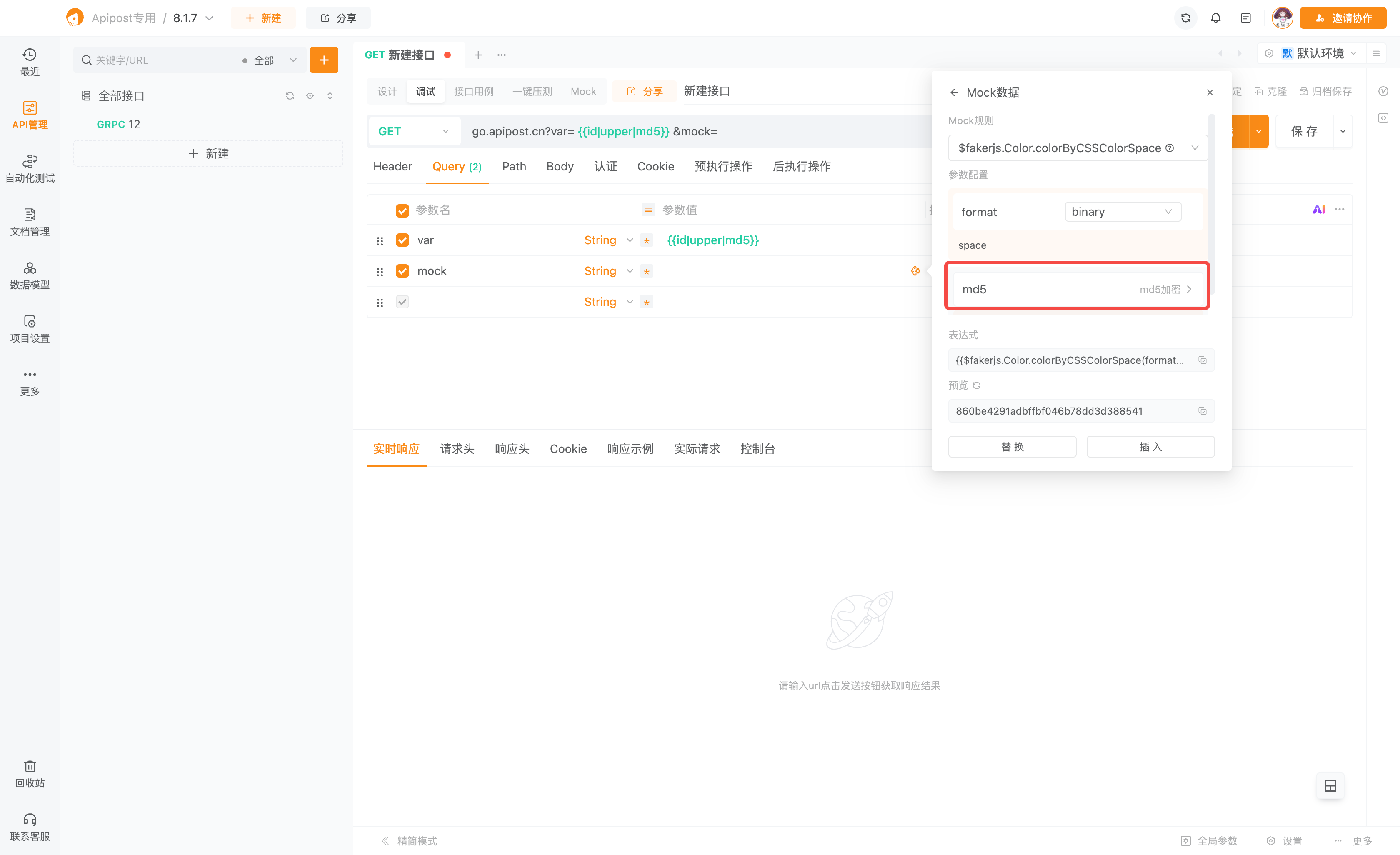Viewport: 1400px width, 855px height.
Task: Open 文档管理 sidebar section
Action: [x=30, y=222]
